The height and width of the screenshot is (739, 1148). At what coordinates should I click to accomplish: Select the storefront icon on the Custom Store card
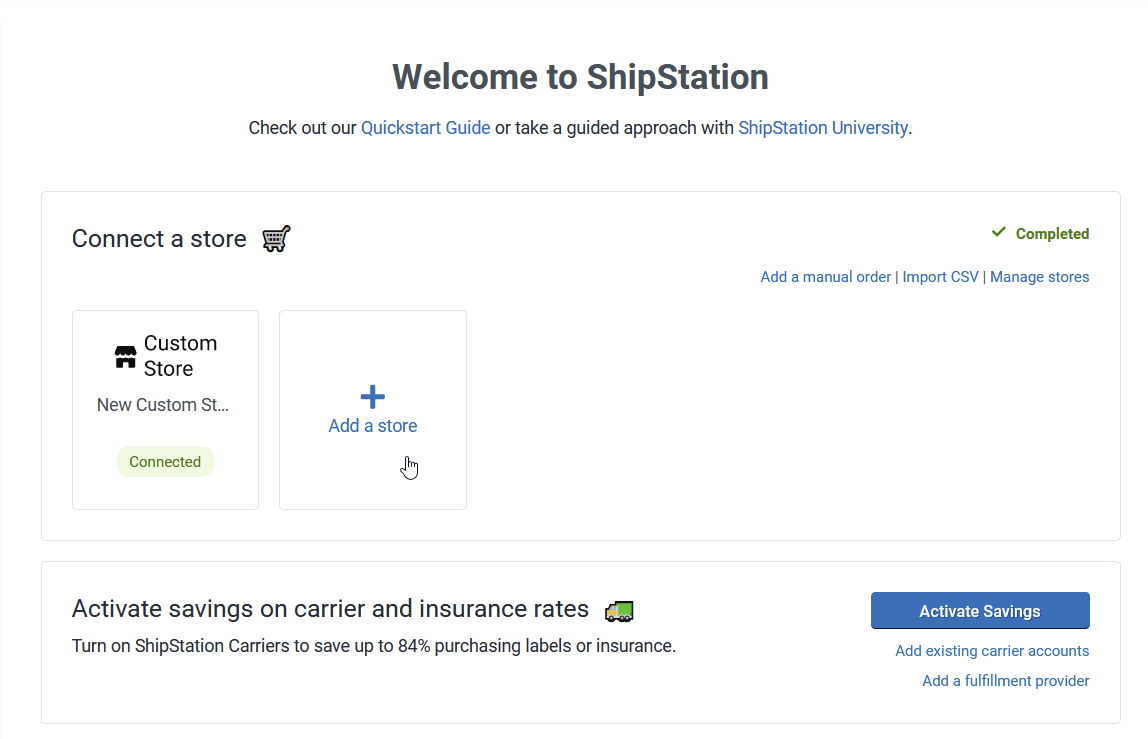[x=124, y=355]
